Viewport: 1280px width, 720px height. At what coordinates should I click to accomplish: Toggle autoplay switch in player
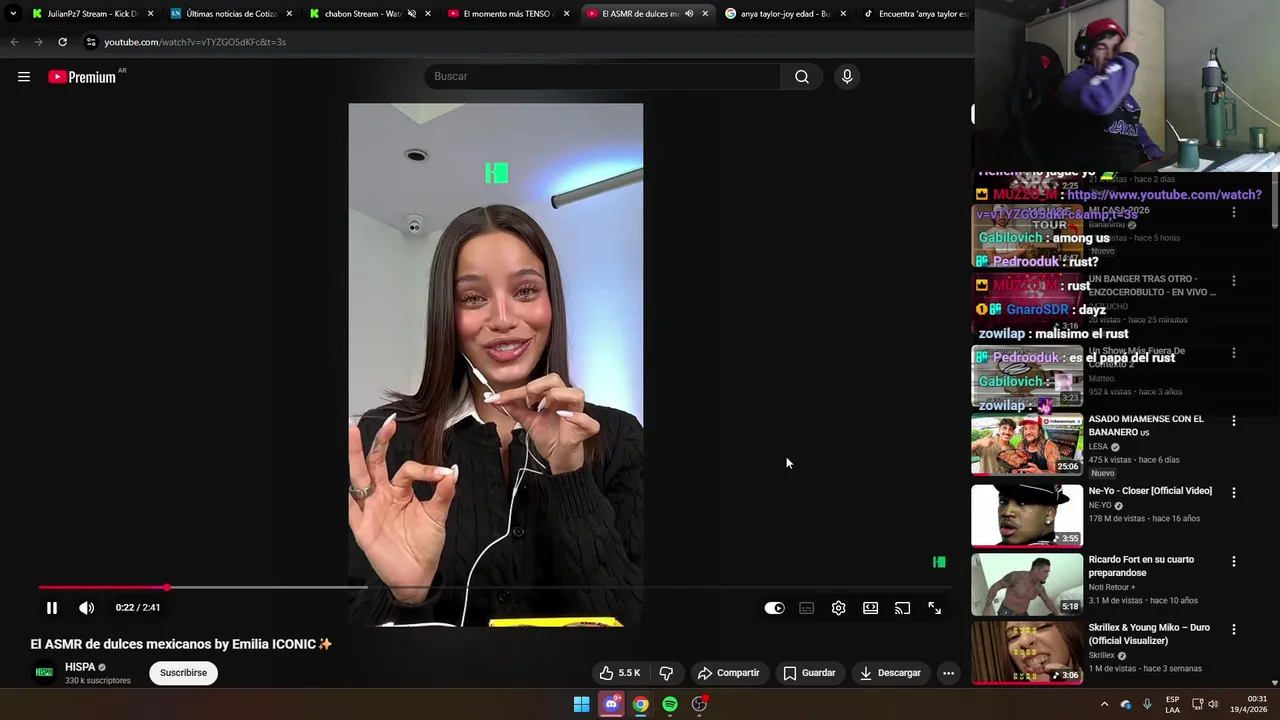pyautogui.click(x=775, y=608)
